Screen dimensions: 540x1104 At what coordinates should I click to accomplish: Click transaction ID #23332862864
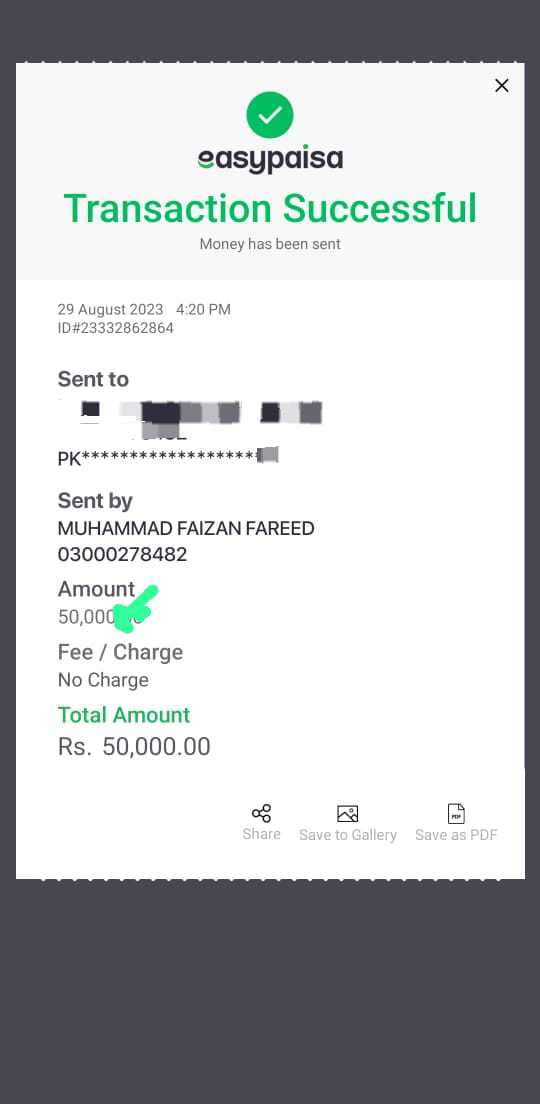pos(115,328)
